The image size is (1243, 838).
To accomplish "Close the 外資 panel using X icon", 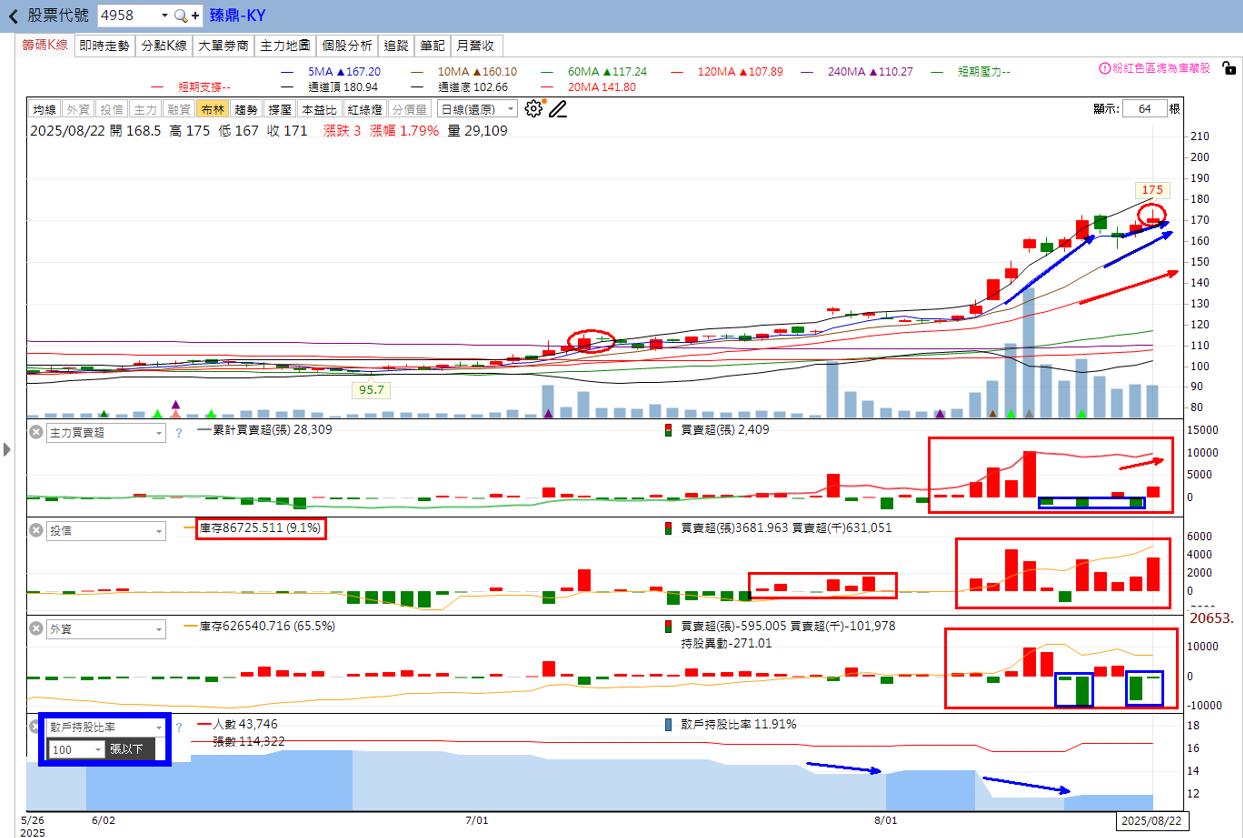I will pos(36,629).
